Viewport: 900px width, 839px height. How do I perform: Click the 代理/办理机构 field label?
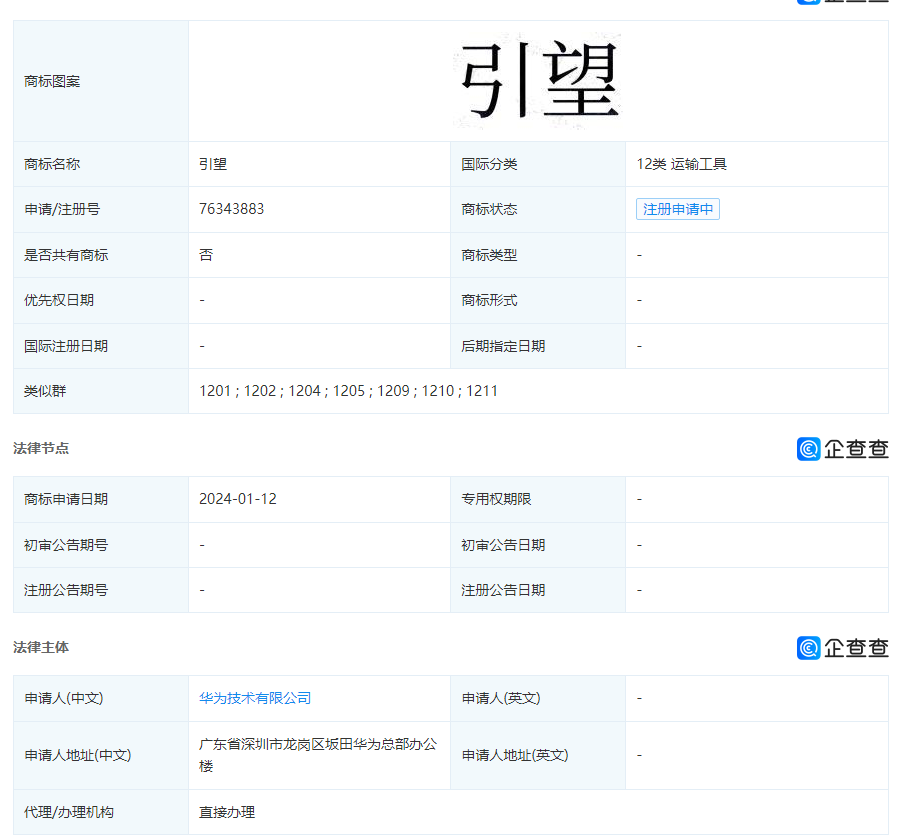69,812
